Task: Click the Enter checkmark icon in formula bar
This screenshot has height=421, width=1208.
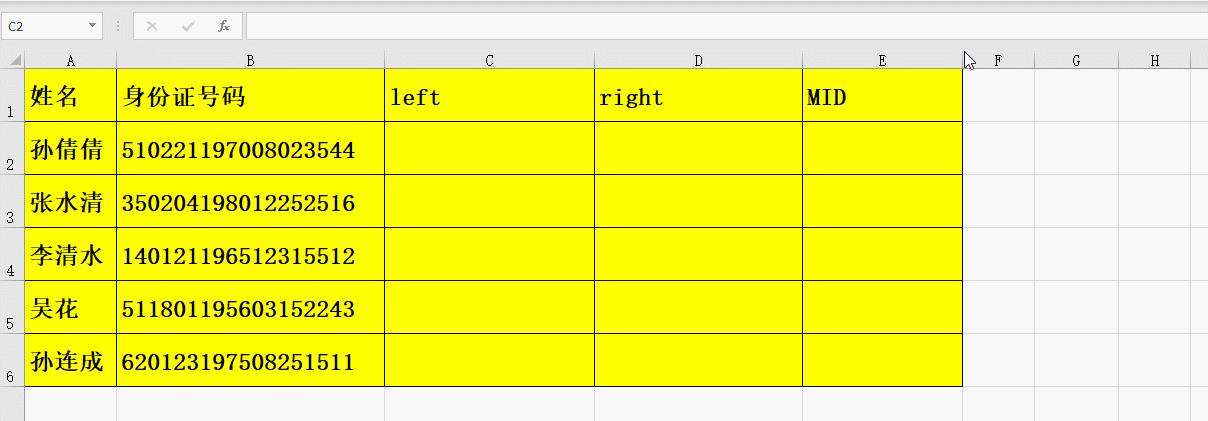Action: (188, 26)
